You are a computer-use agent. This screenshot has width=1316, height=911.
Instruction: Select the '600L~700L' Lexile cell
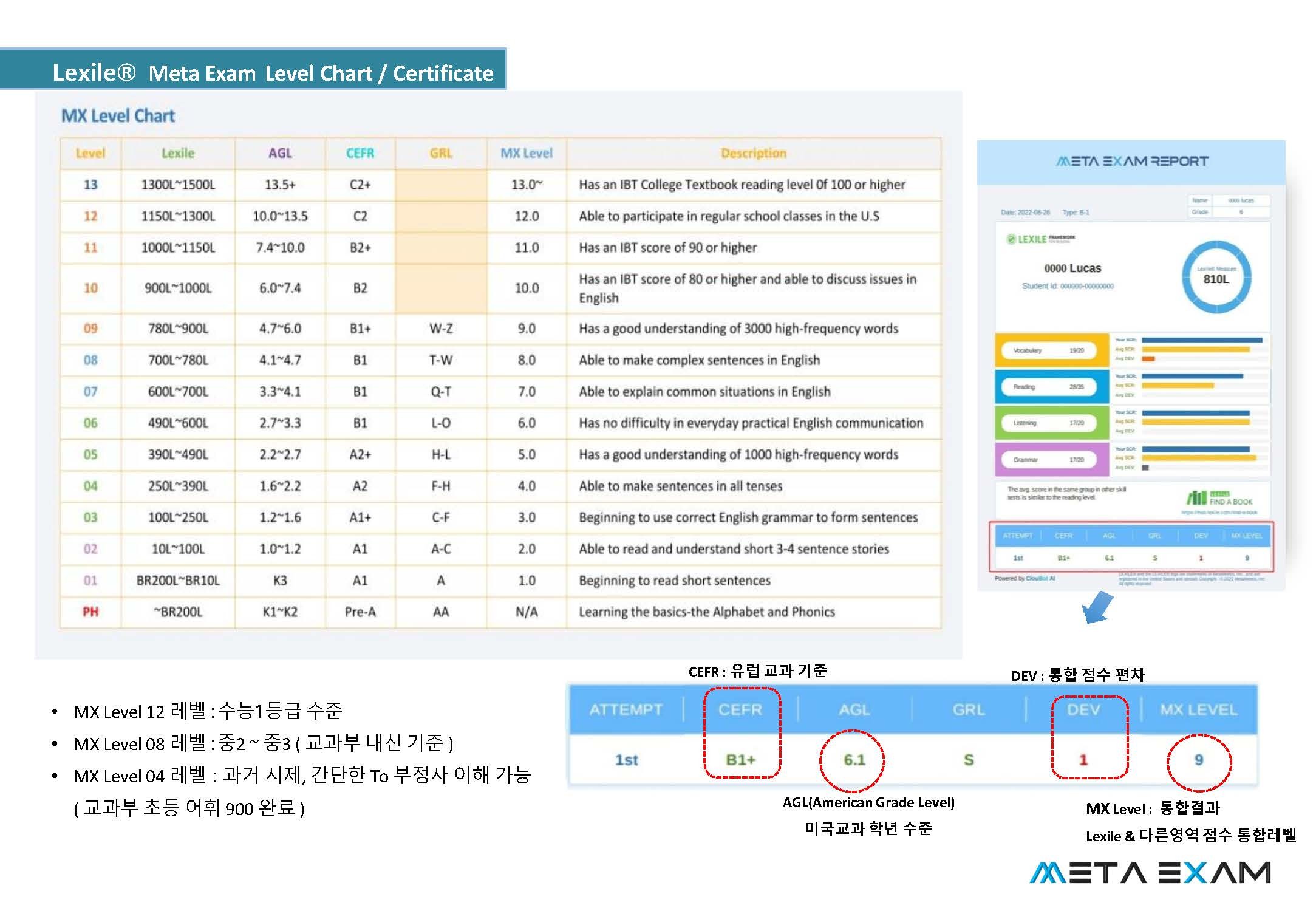[178, 392]
